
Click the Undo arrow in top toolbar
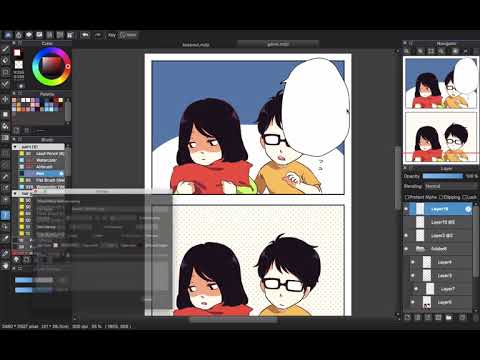point(85,35)
